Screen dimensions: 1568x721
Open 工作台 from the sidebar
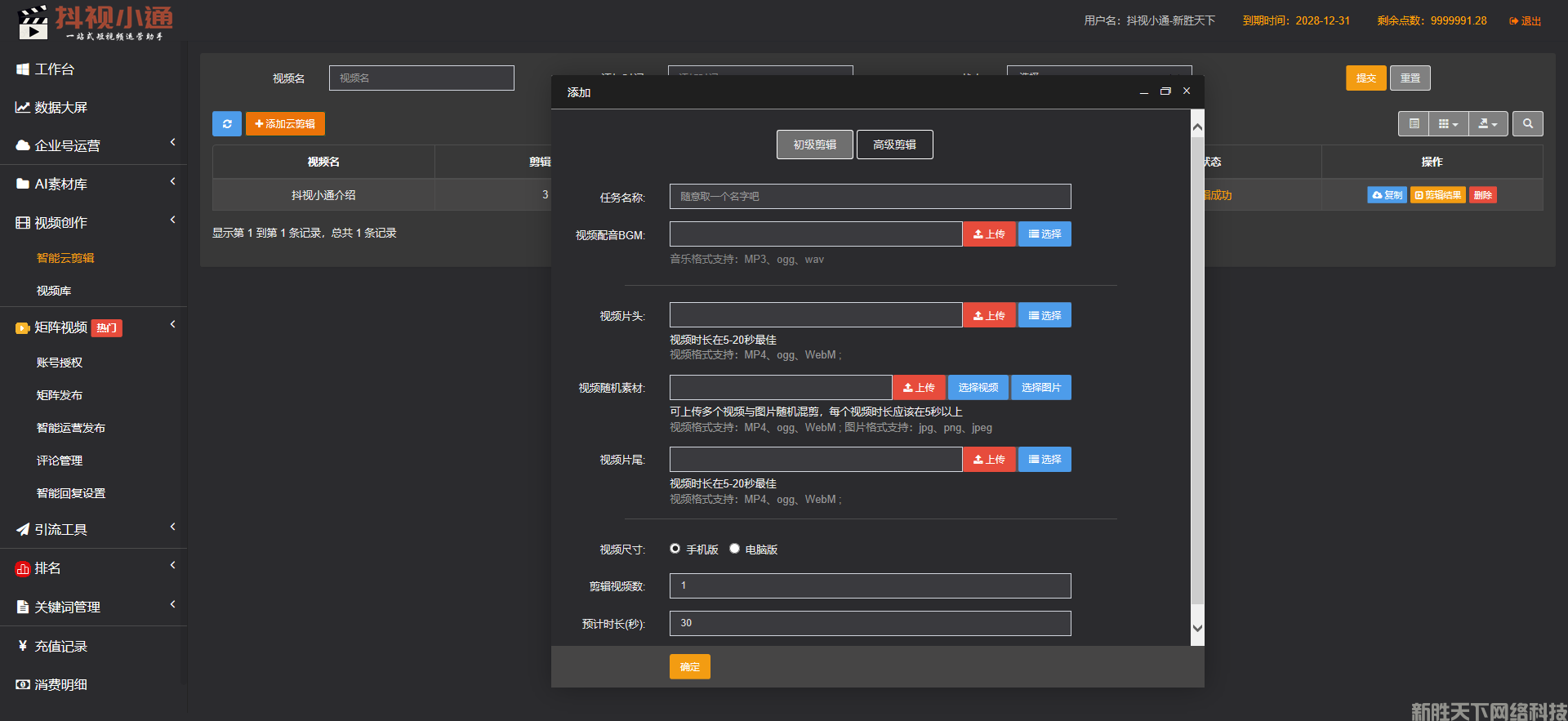point(54,69)
